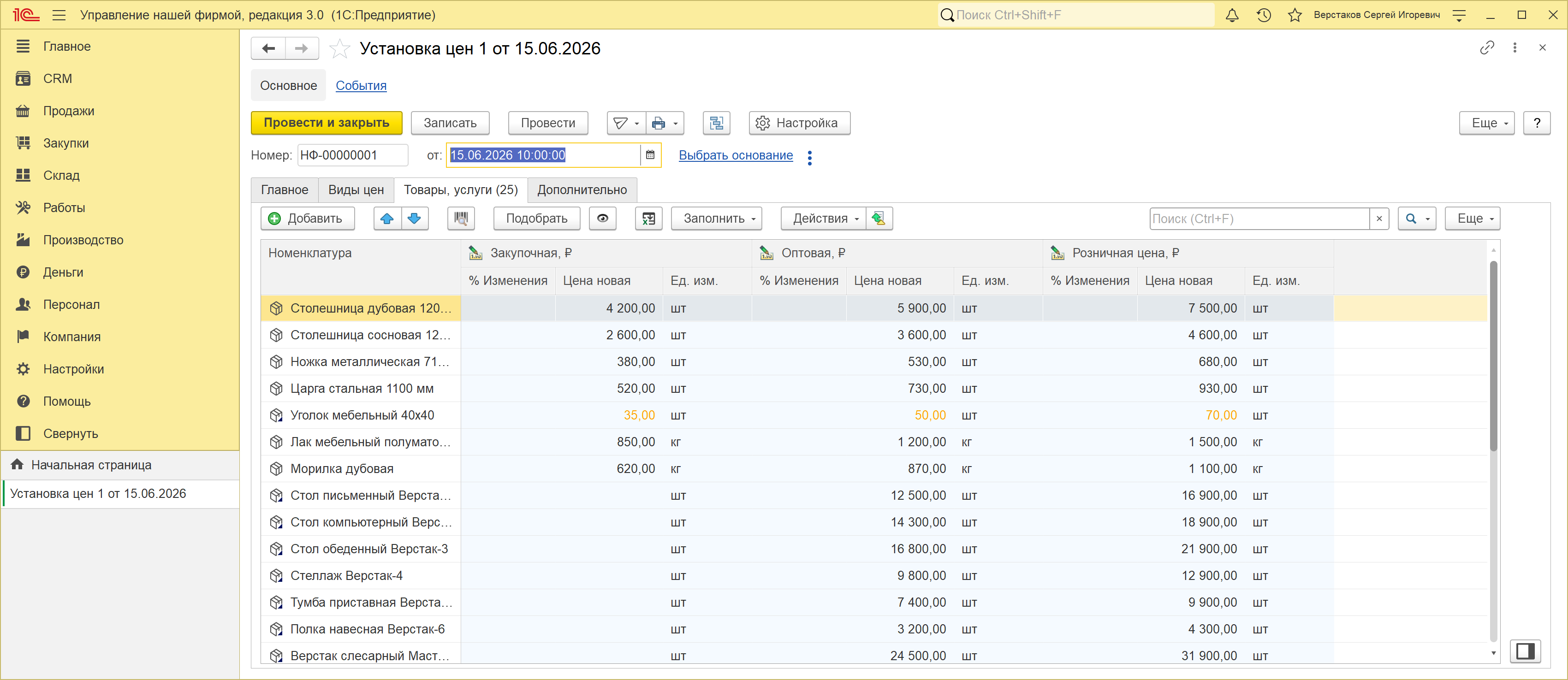Open the Закупки section
The image size is (1568, 680).
120,143
